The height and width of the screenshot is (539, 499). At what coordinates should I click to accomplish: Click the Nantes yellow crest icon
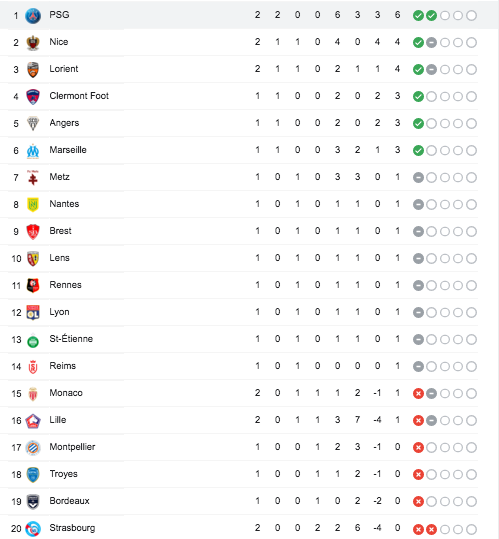(x=33, y=205)
